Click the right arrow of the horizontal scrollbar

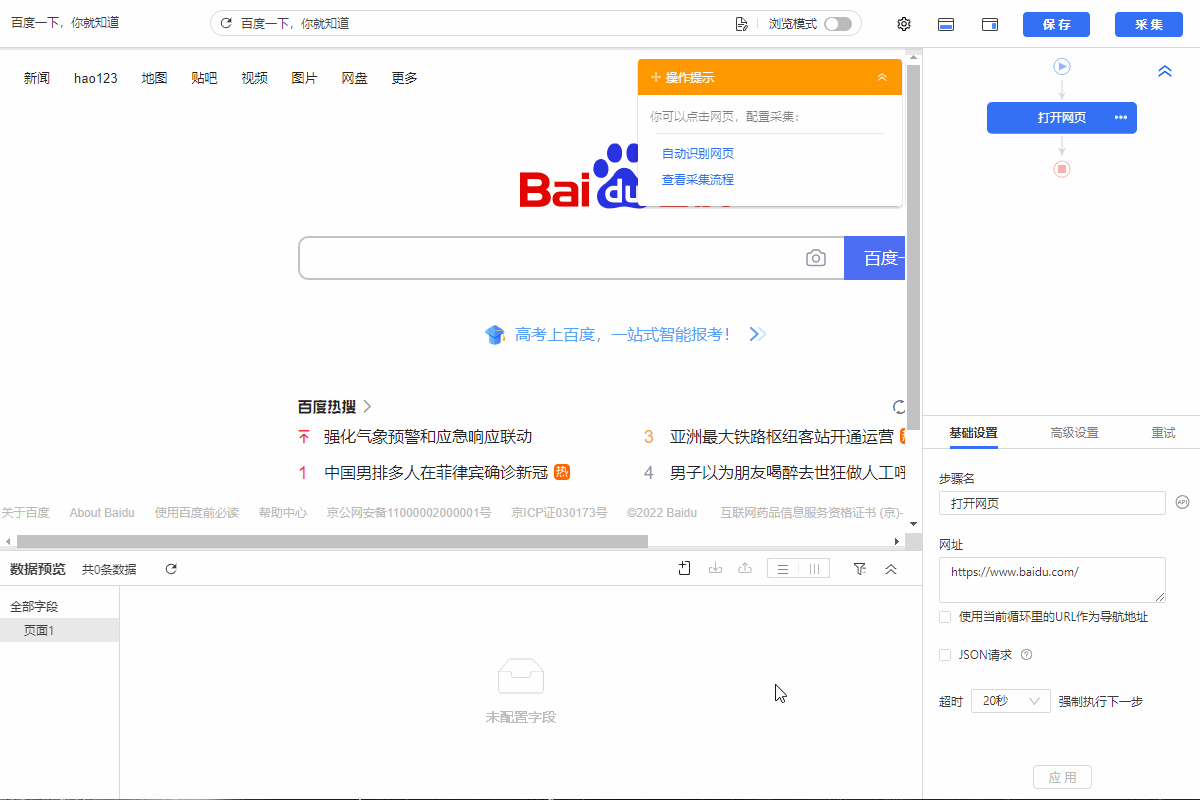click(897, 541)
